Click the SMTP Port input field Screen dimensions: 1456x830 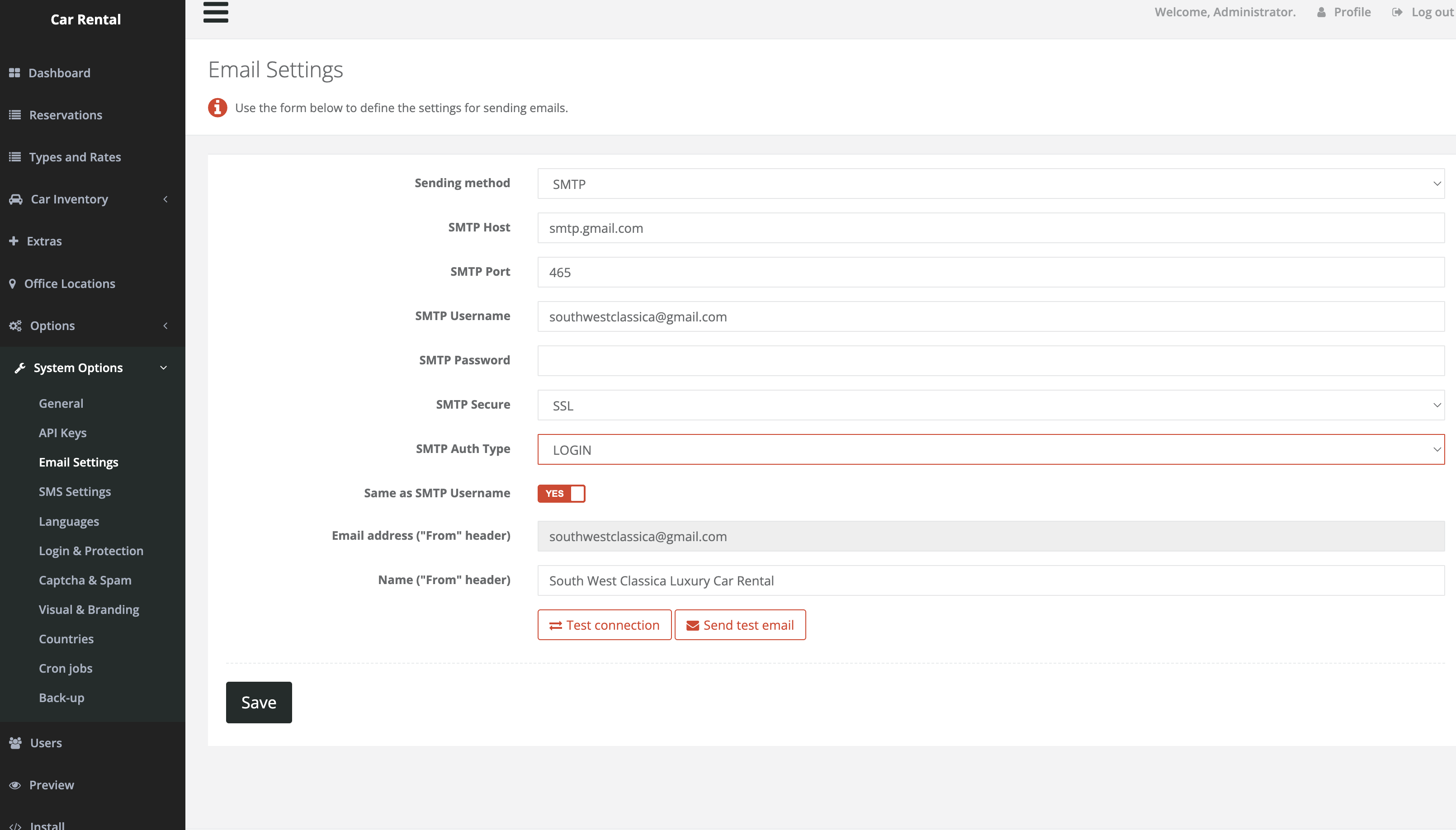991,272
